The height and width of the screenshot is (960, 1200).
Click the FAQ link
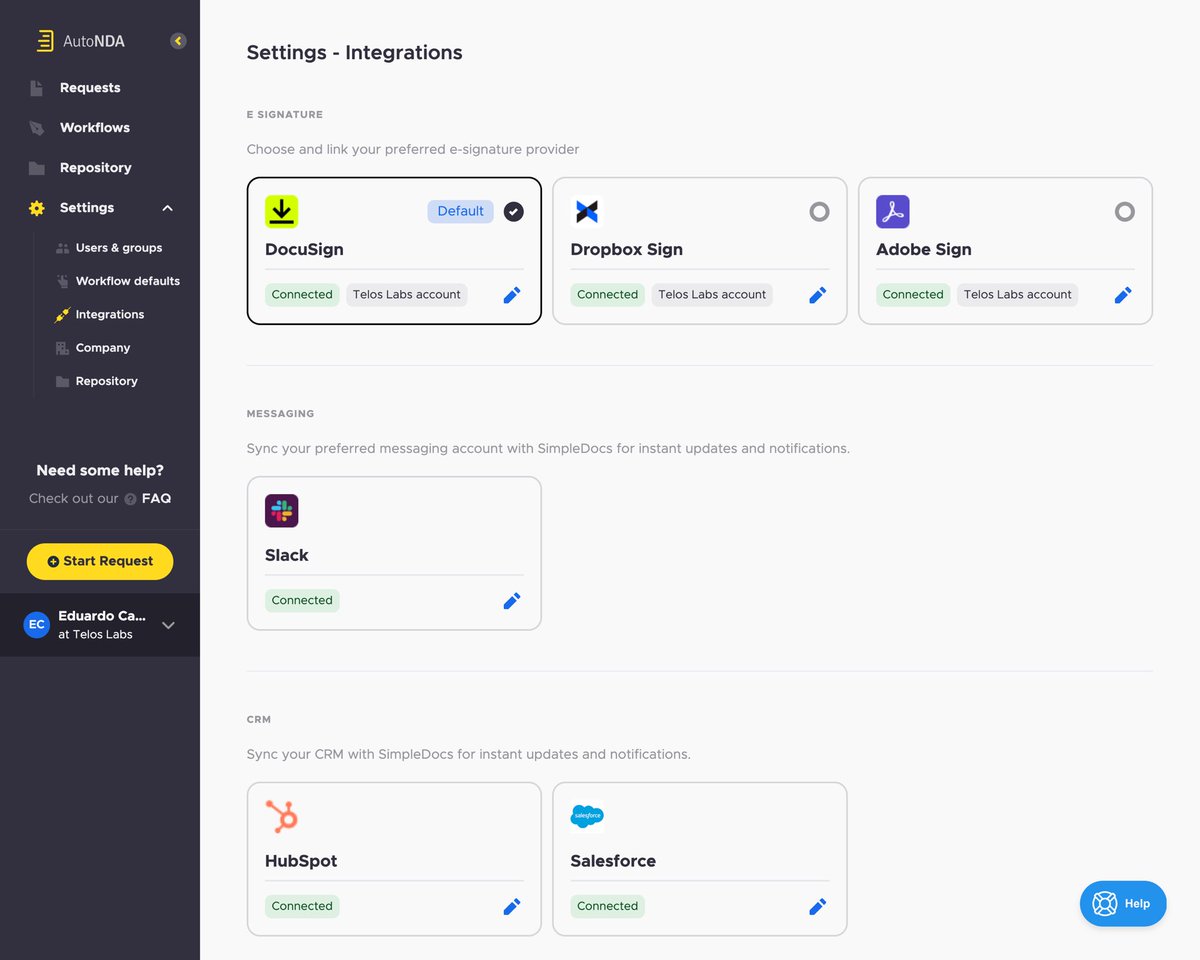tap(156, 498)
